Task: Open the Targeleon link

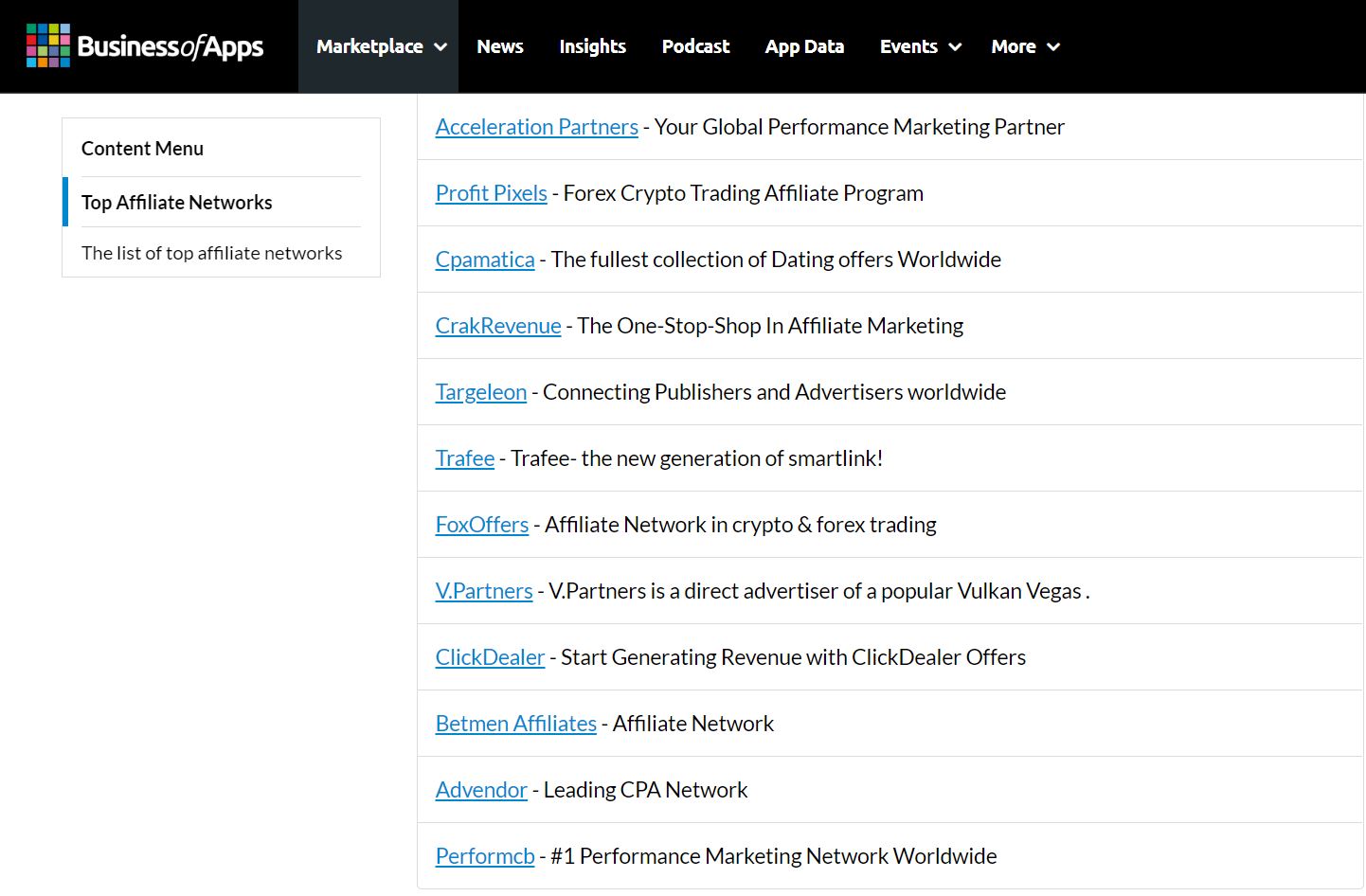Action: point(481,392)
